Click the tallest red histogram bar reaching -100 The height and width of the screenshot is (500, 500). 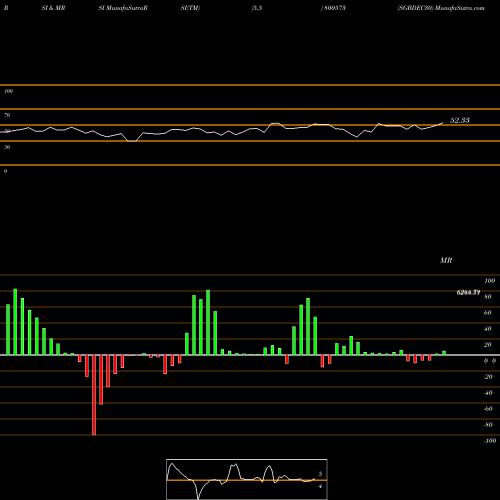coord(94,395)
